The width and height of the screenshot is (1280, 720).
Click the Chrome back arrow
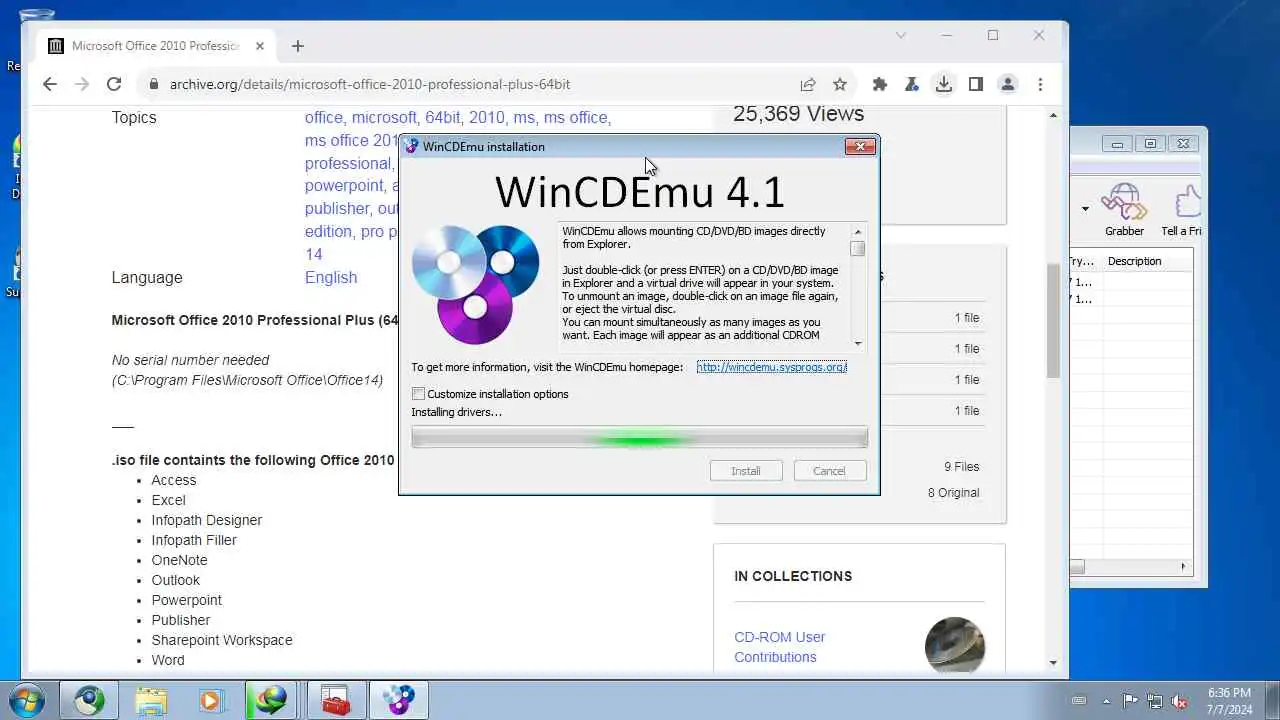tap(50, 84)
